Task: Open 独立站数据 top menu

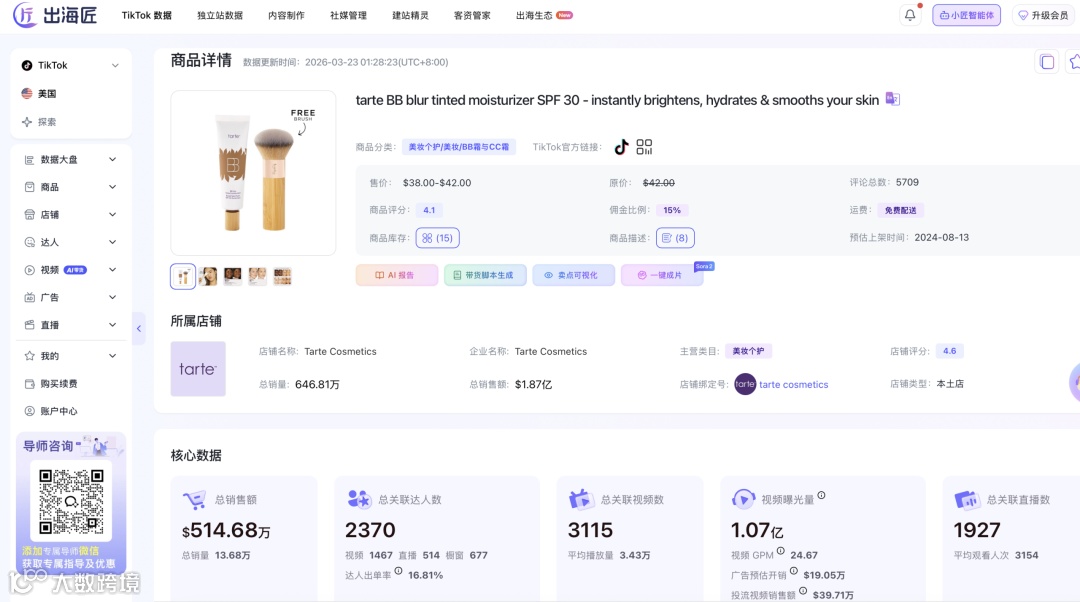Action: (220, 15)
